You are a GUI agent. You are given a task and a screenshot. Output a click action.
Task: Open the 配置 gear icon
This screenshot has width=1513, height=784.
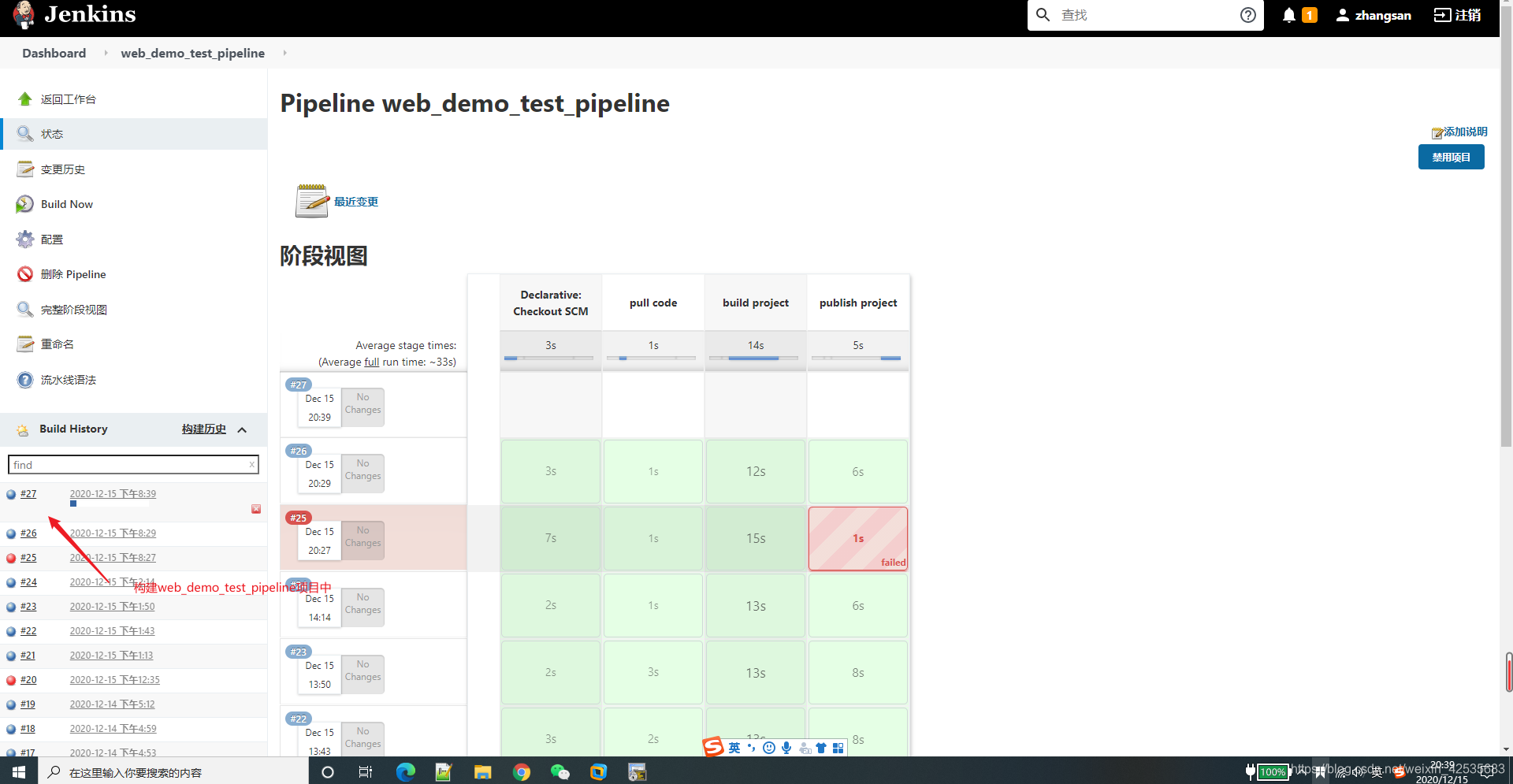pos(25,240)
